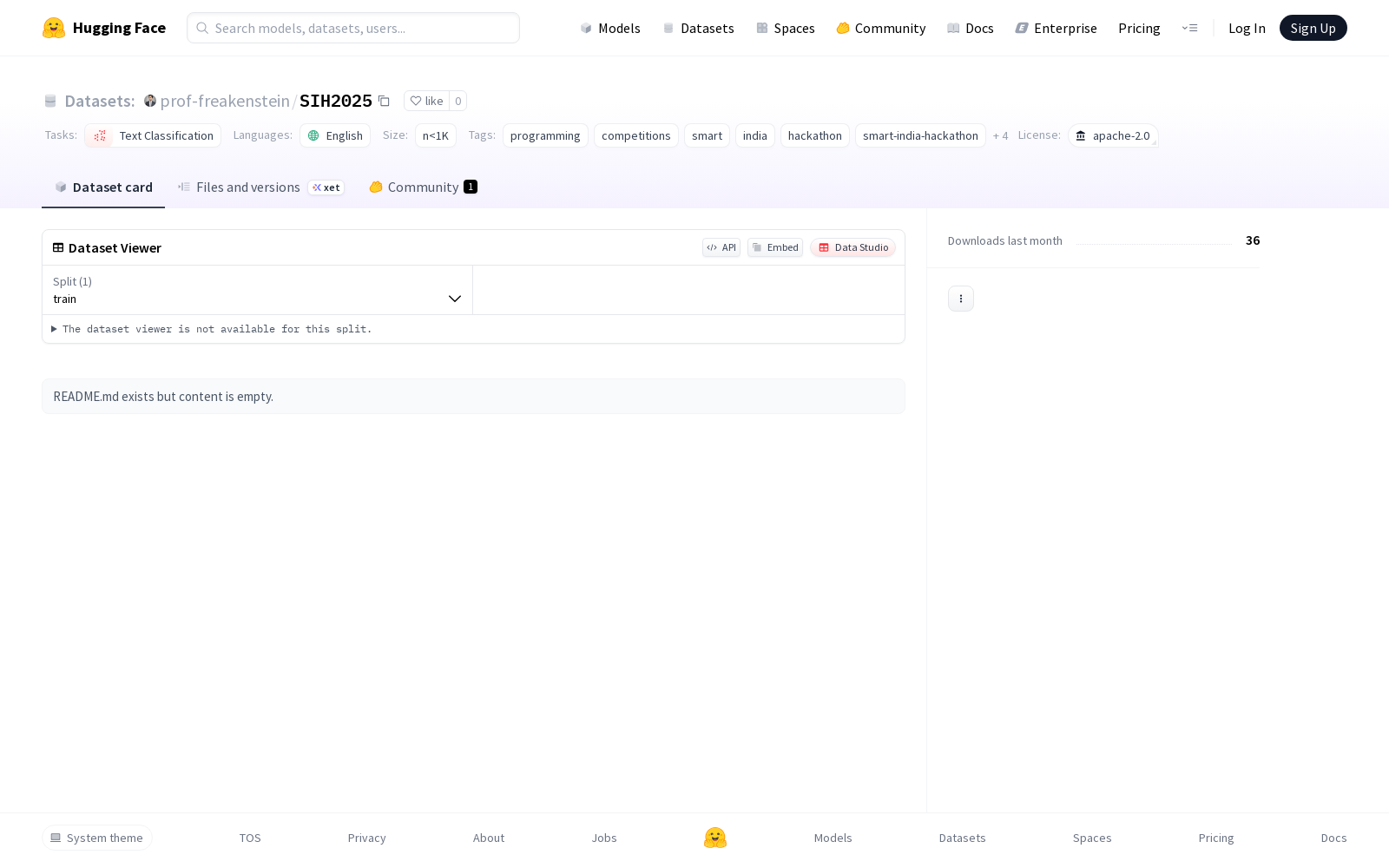1389x868 pixels.
Task: Open Docs footer link
Action: click(x=1333, y=838)
